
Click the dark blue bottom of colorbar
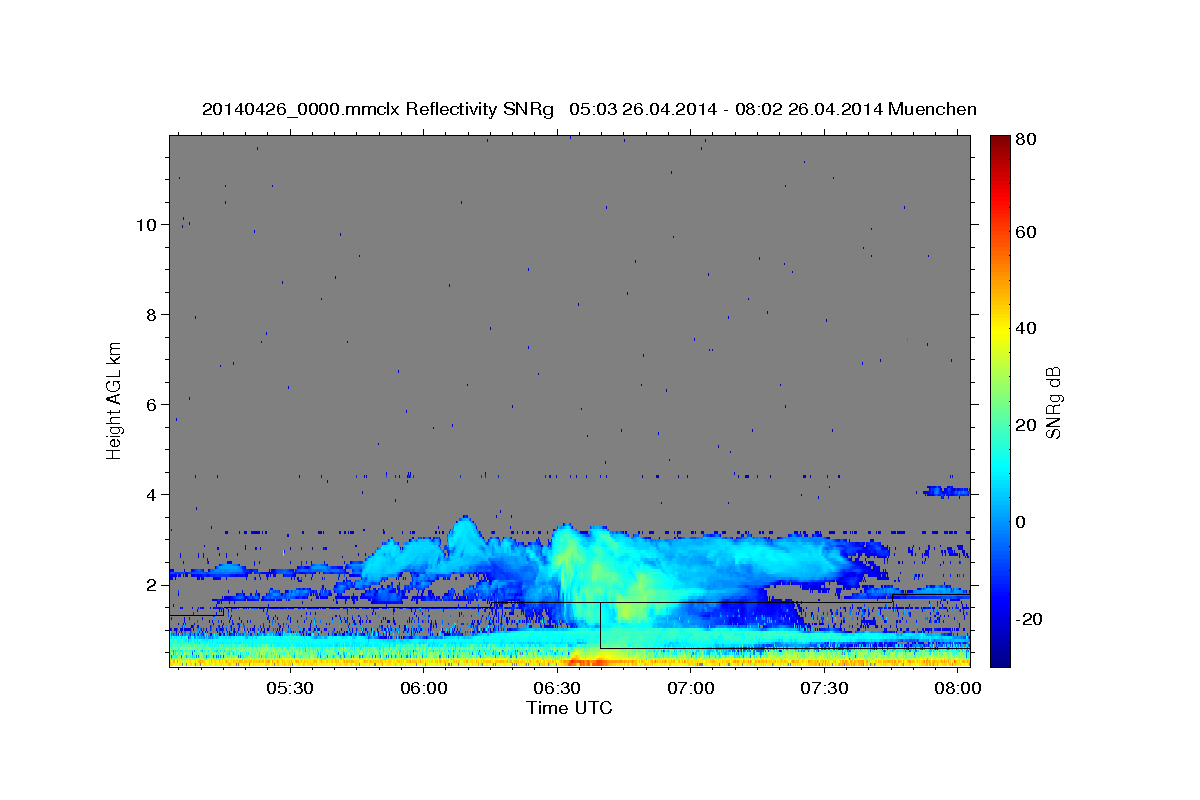(x=999, y=658)
